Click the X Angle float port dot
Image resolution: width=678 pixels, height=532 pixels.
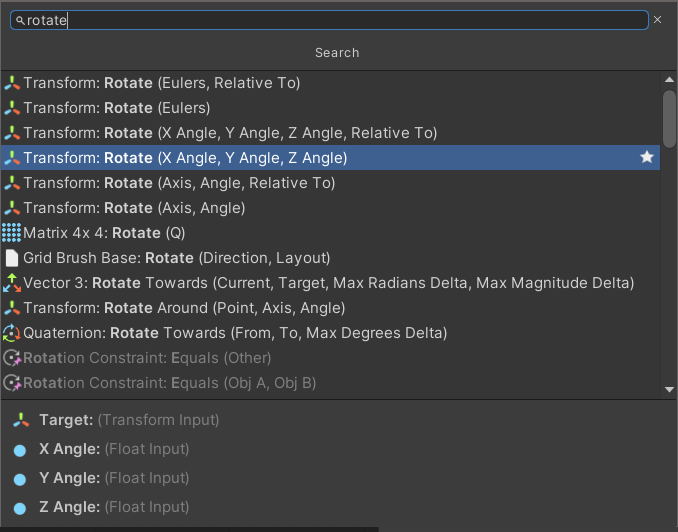click(20, 451)
